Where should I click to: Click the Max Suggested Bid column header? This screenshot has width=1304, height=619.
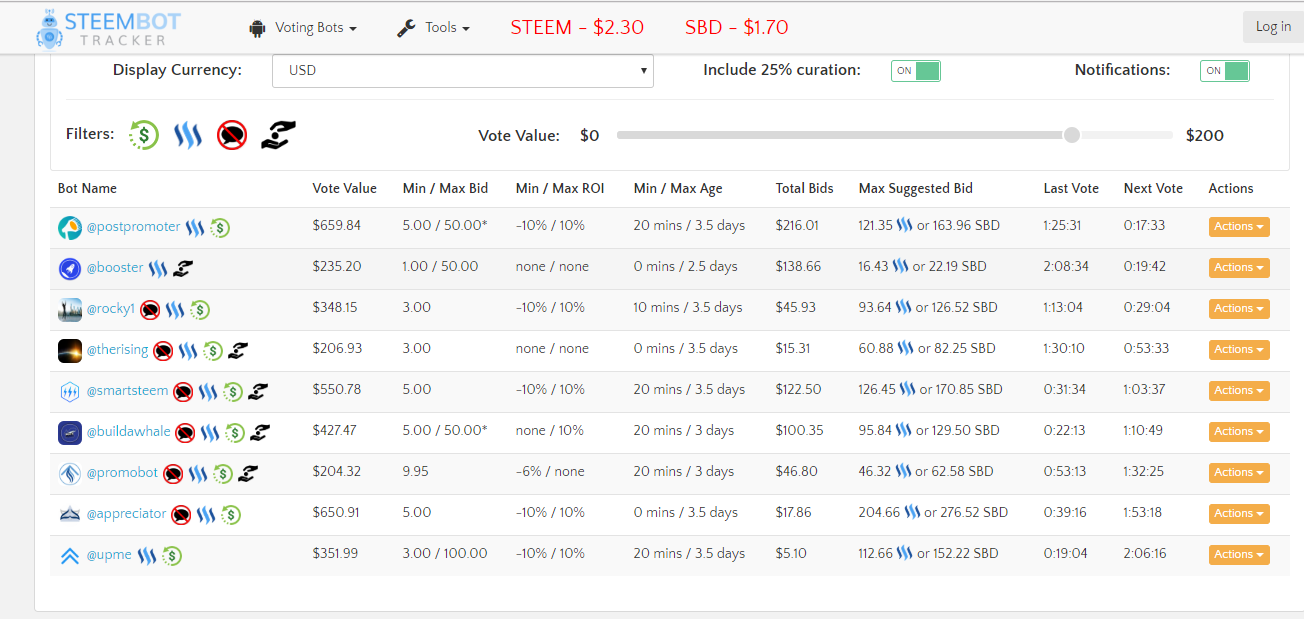tap(916, 188)
